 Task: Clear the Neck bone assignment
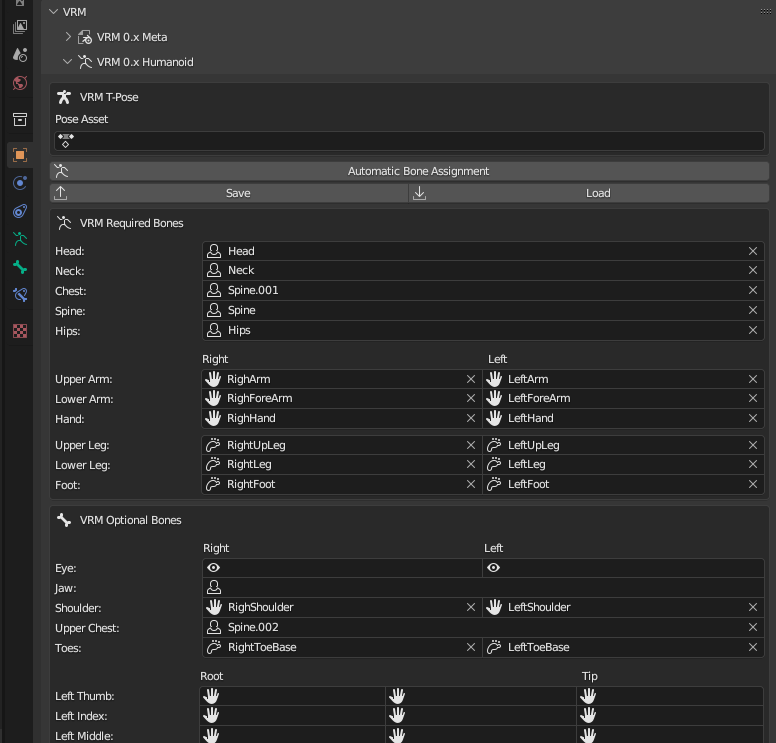pyautogui.click(x=753, y=270)
